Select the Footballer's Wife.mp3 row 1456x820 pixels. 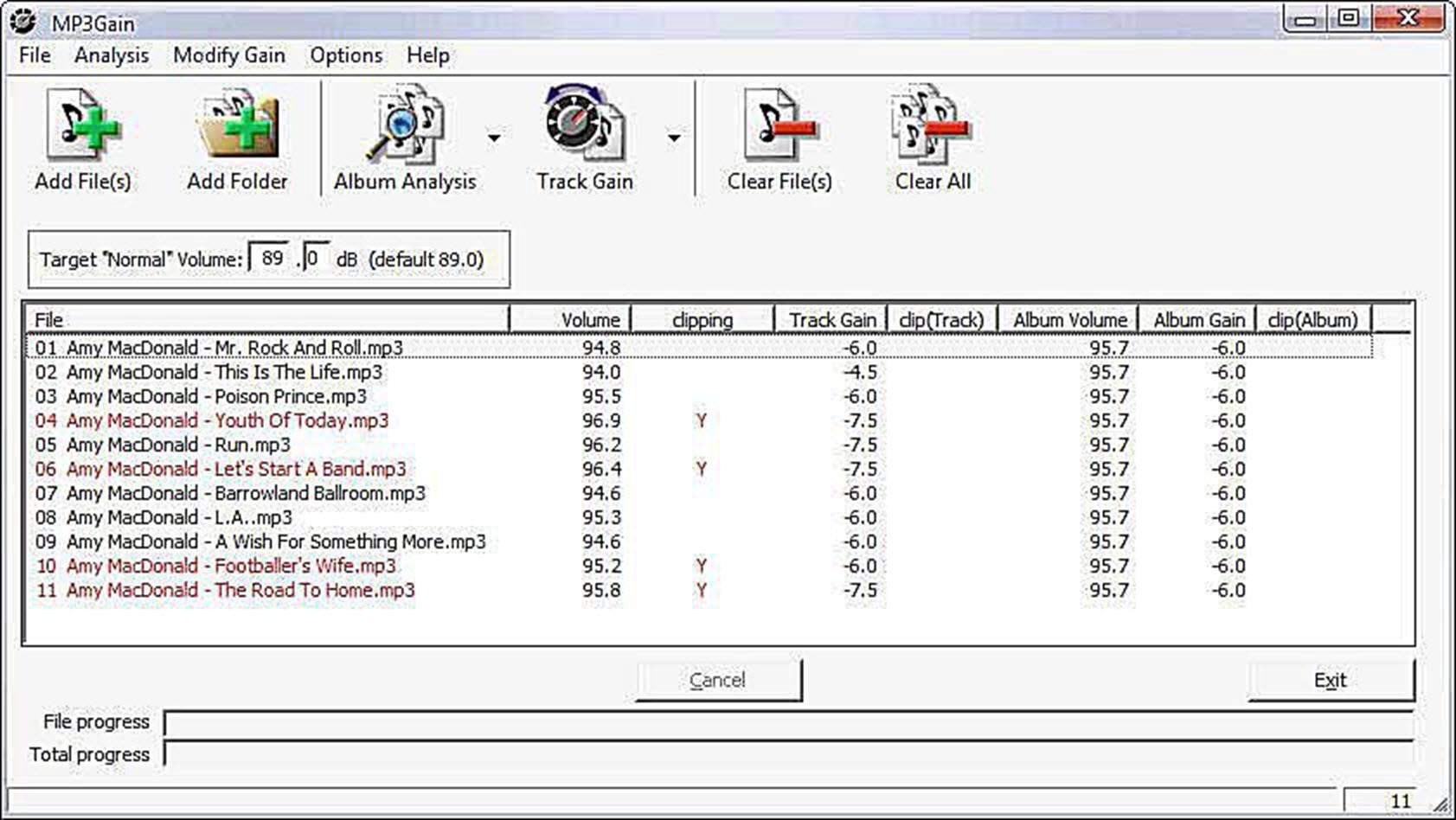(x=700, y=566)
